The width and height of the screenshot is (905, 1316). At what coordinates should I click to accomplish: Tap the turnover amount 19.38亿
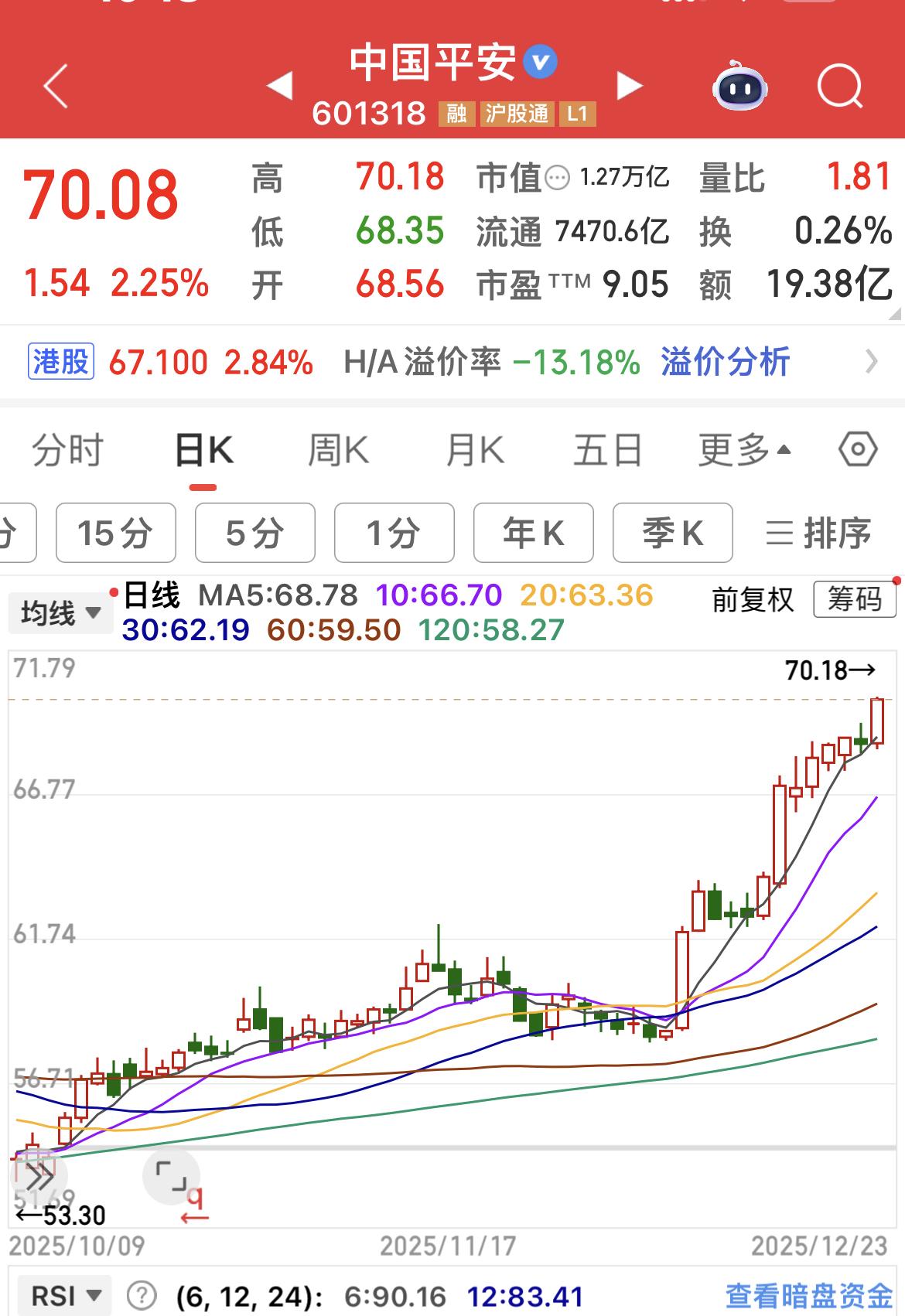click(829, 284)
